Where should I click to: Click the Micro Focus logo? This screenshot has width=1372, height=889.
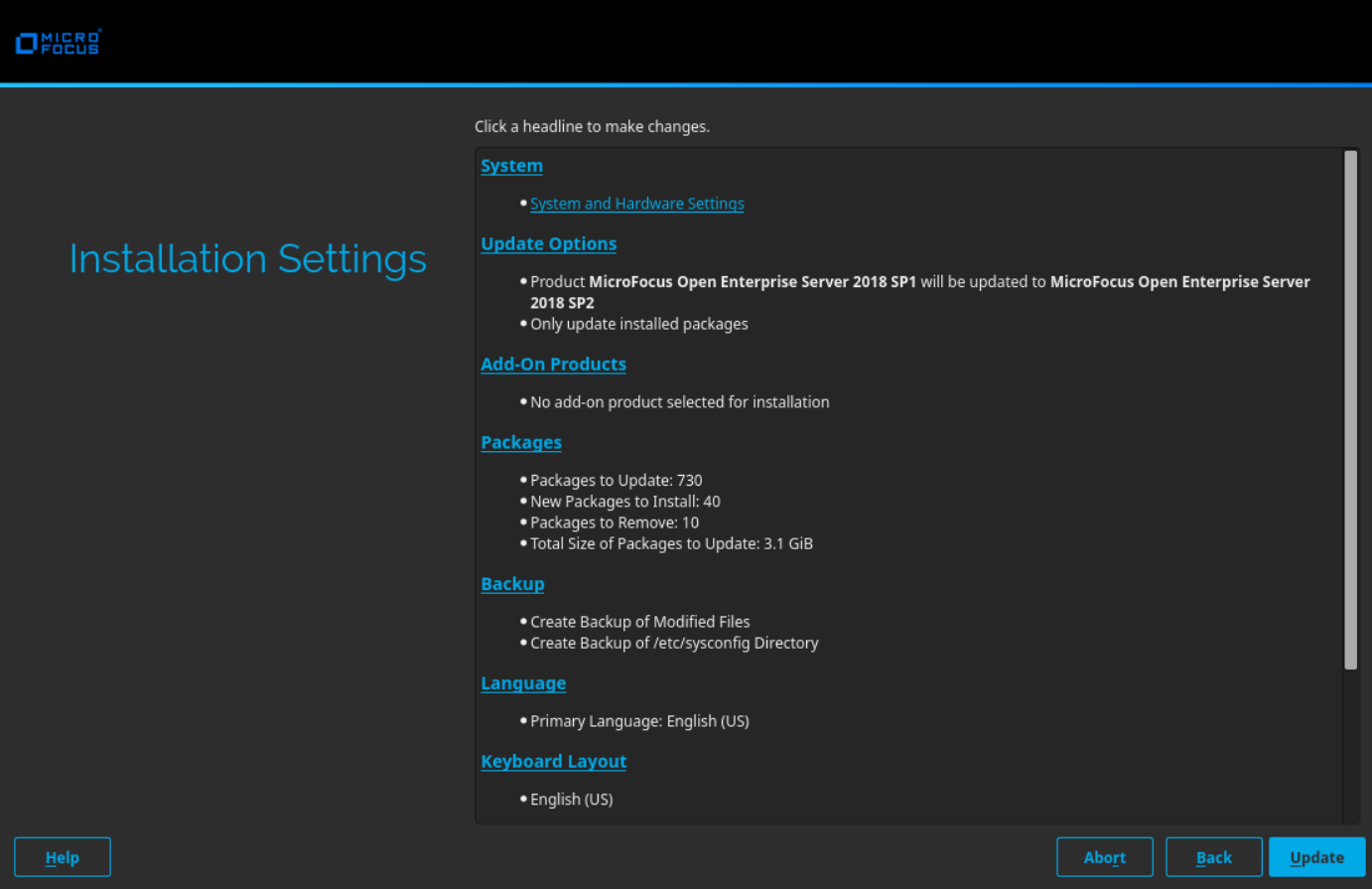(x=59, y=43)
